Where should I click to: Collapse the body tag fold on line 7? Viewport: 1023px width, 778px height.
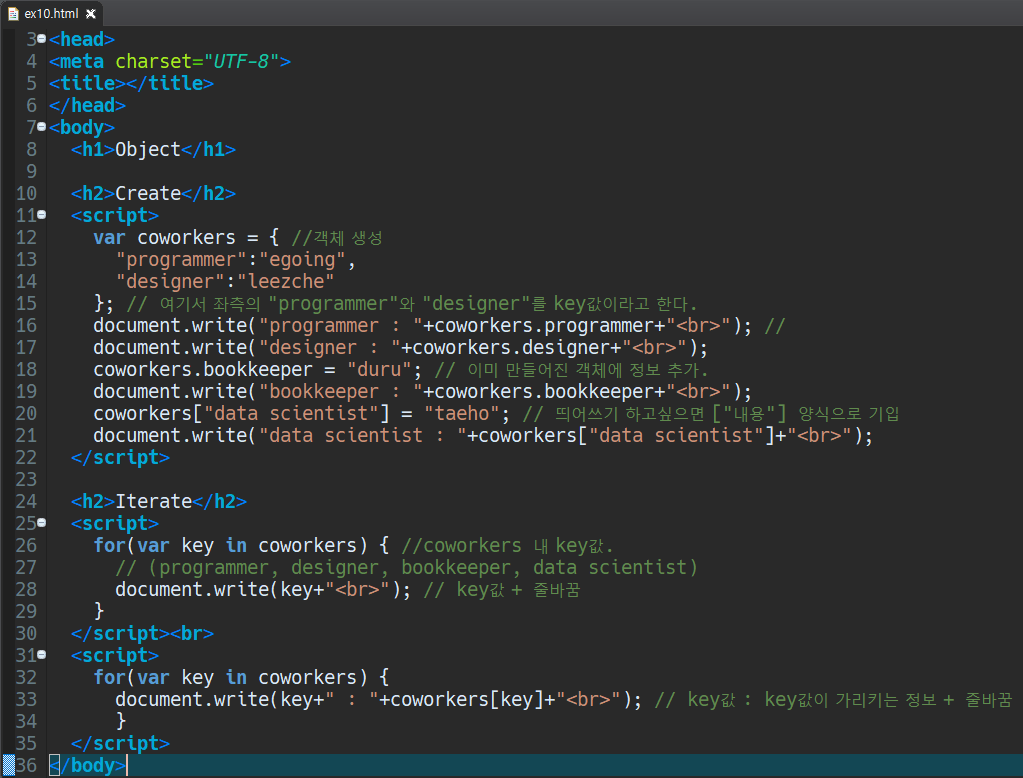pos(42,127)
